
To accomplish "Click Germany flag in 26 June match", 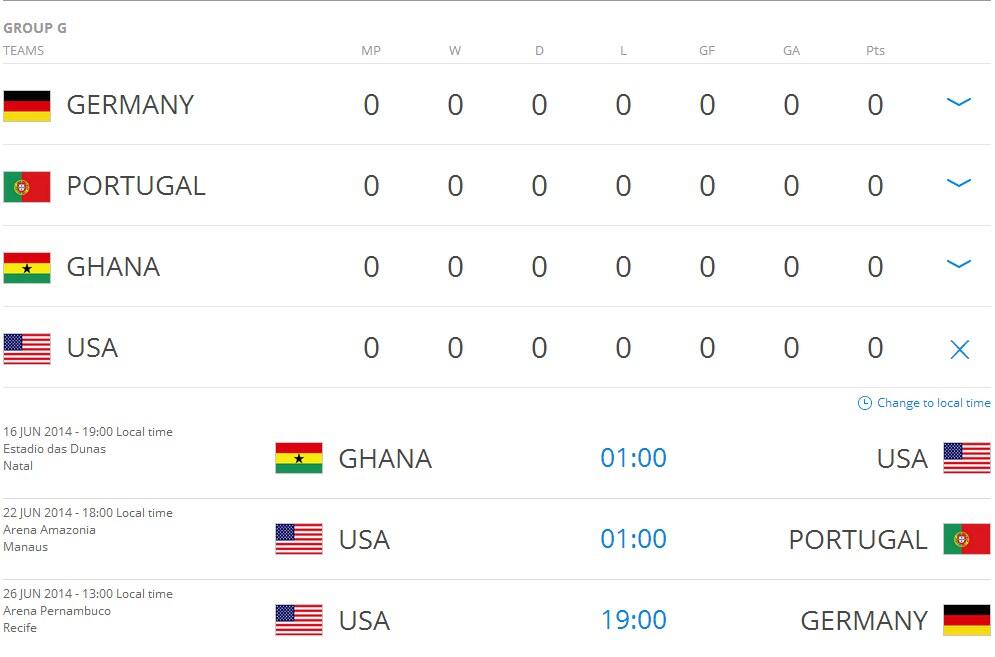I will [x=967, y=620].
